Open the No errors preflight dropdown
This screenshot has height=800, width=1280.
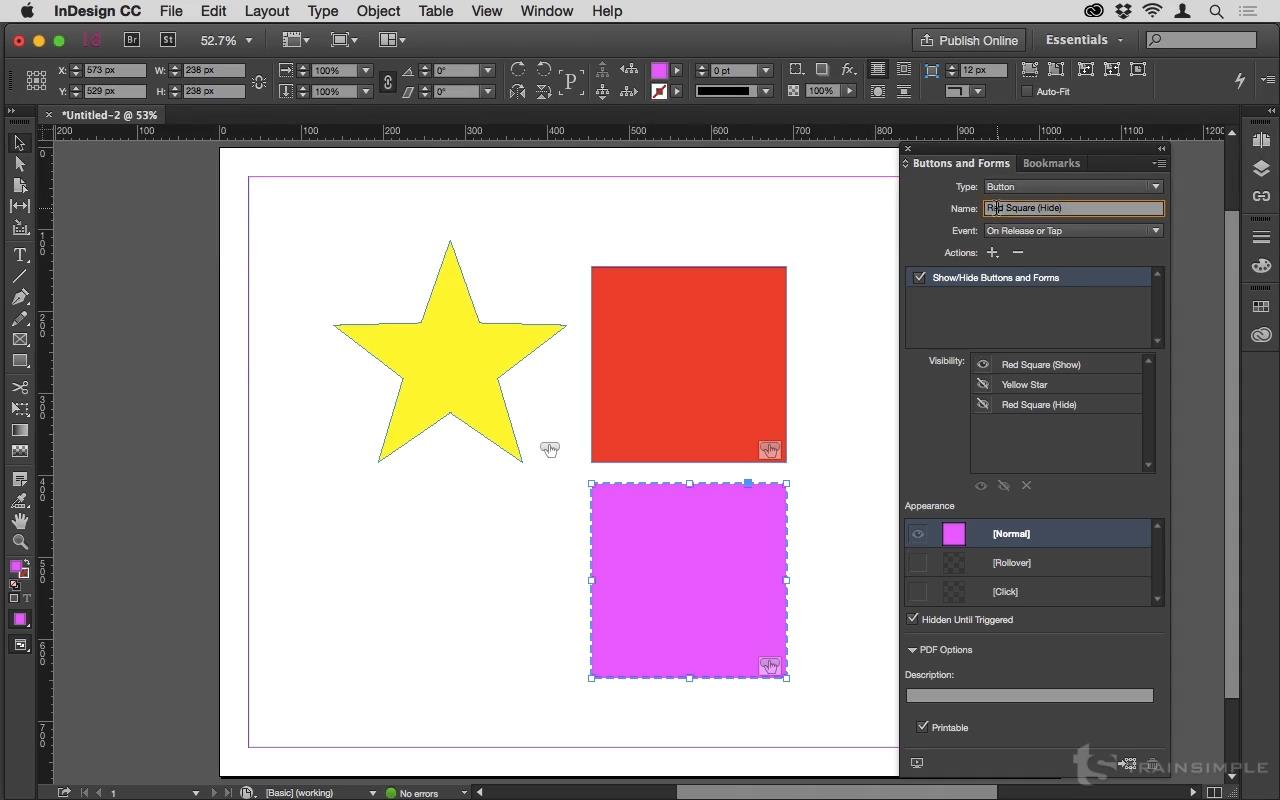point(464,793)
